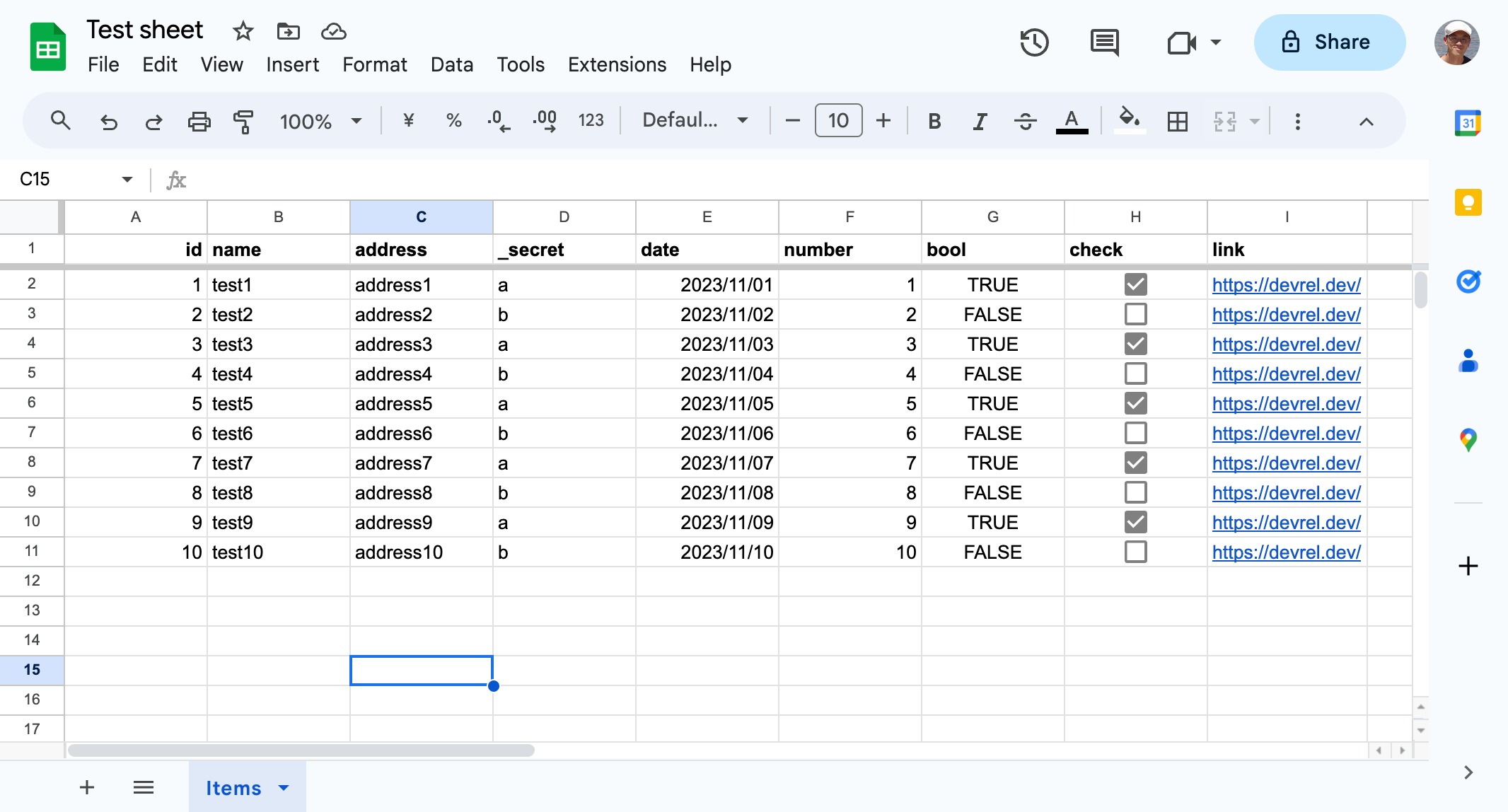Uncheck the checkbox in row 2
Image resolution: width=1508 pixels, height=812 pixels.
pos(1135,284)
